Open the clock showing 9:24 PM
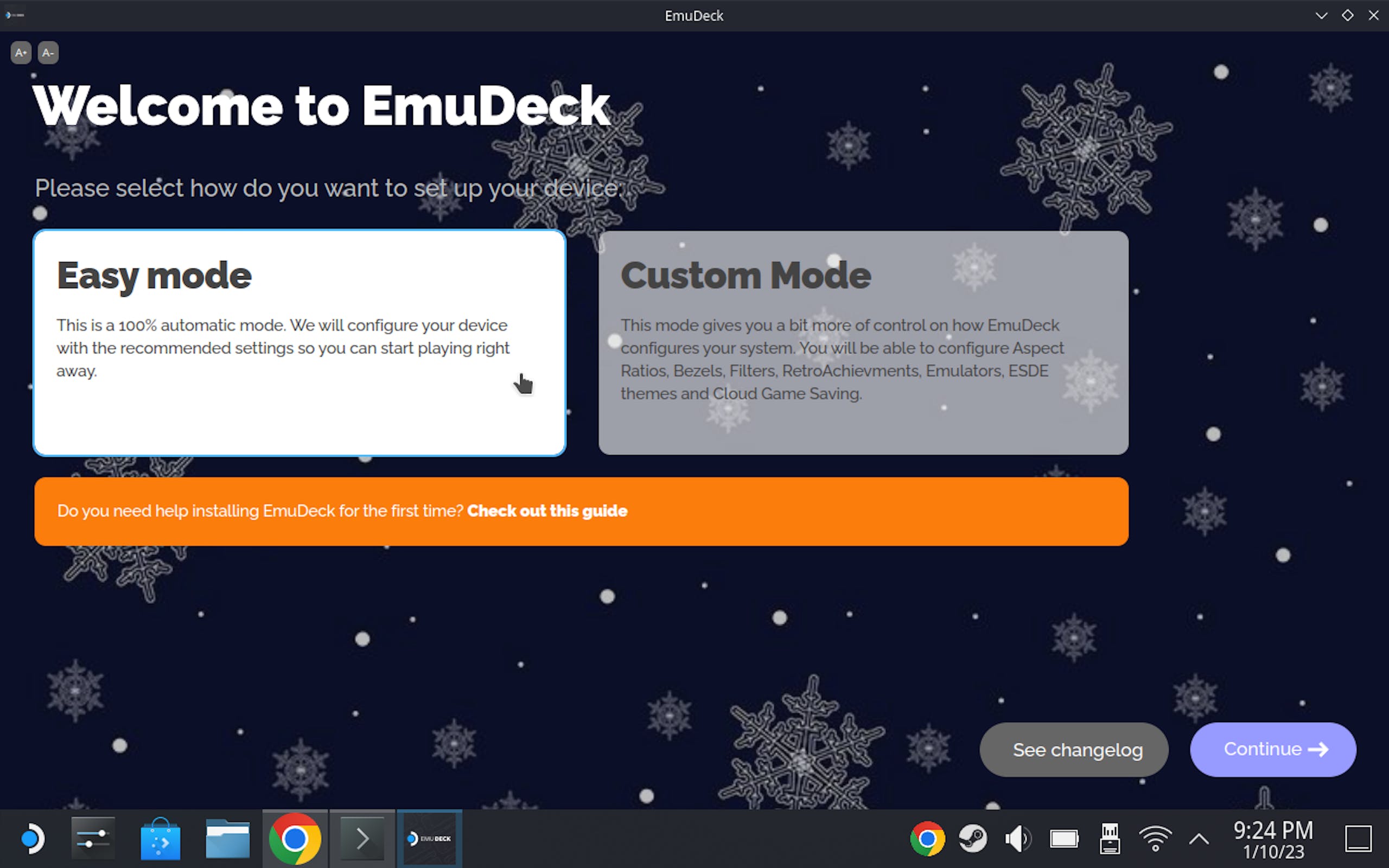1389x868 pixels. click(1273, 839)
